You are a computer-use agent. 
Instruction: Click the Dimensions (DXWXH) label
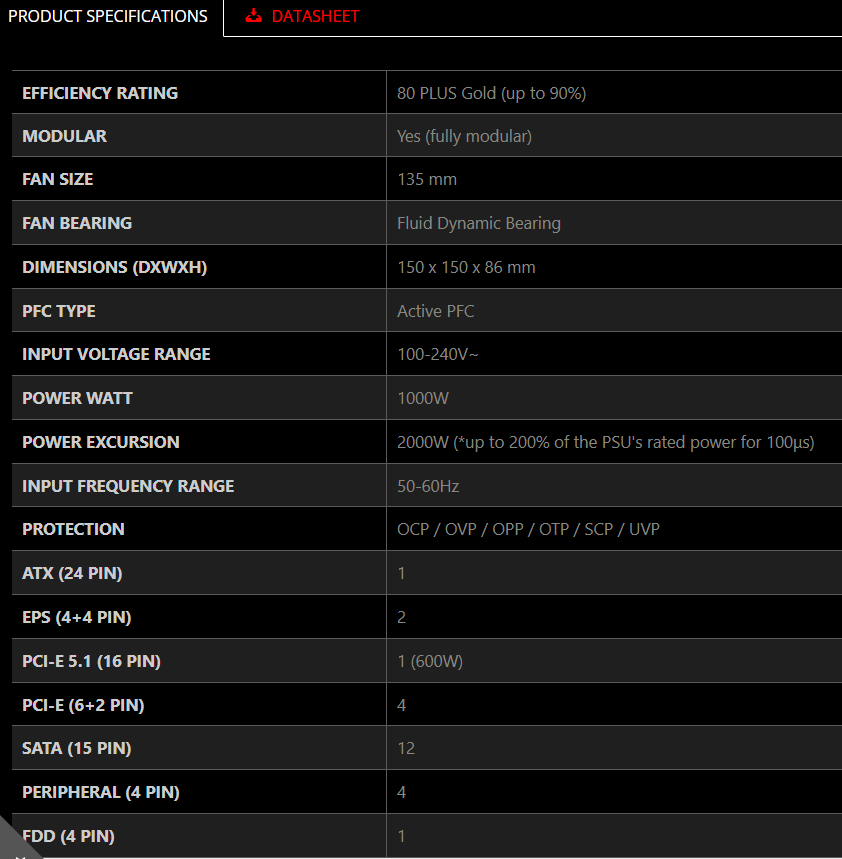tap(114, 267)
